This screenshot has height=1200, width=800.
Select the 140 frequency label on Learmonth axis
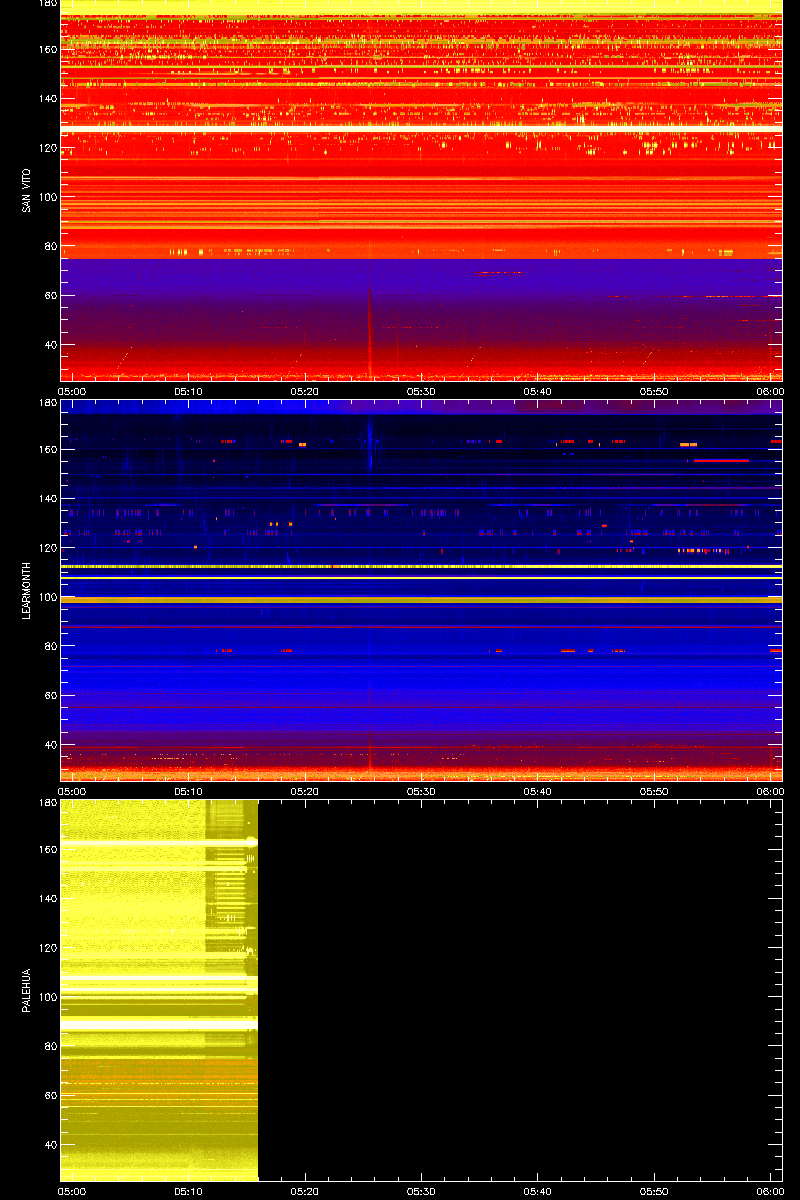pos(46,499)
